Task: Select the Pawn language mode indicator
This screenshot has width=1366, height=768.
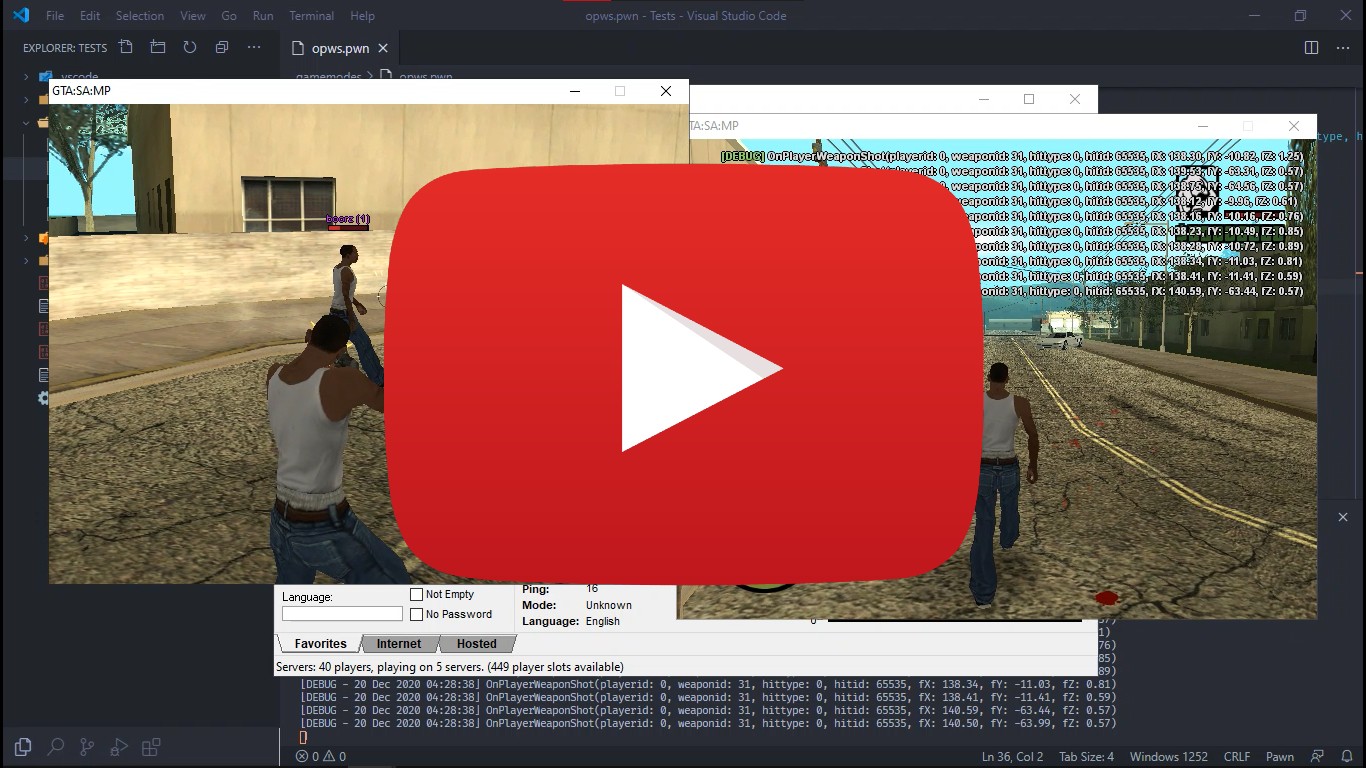Action: point(1280,756)
